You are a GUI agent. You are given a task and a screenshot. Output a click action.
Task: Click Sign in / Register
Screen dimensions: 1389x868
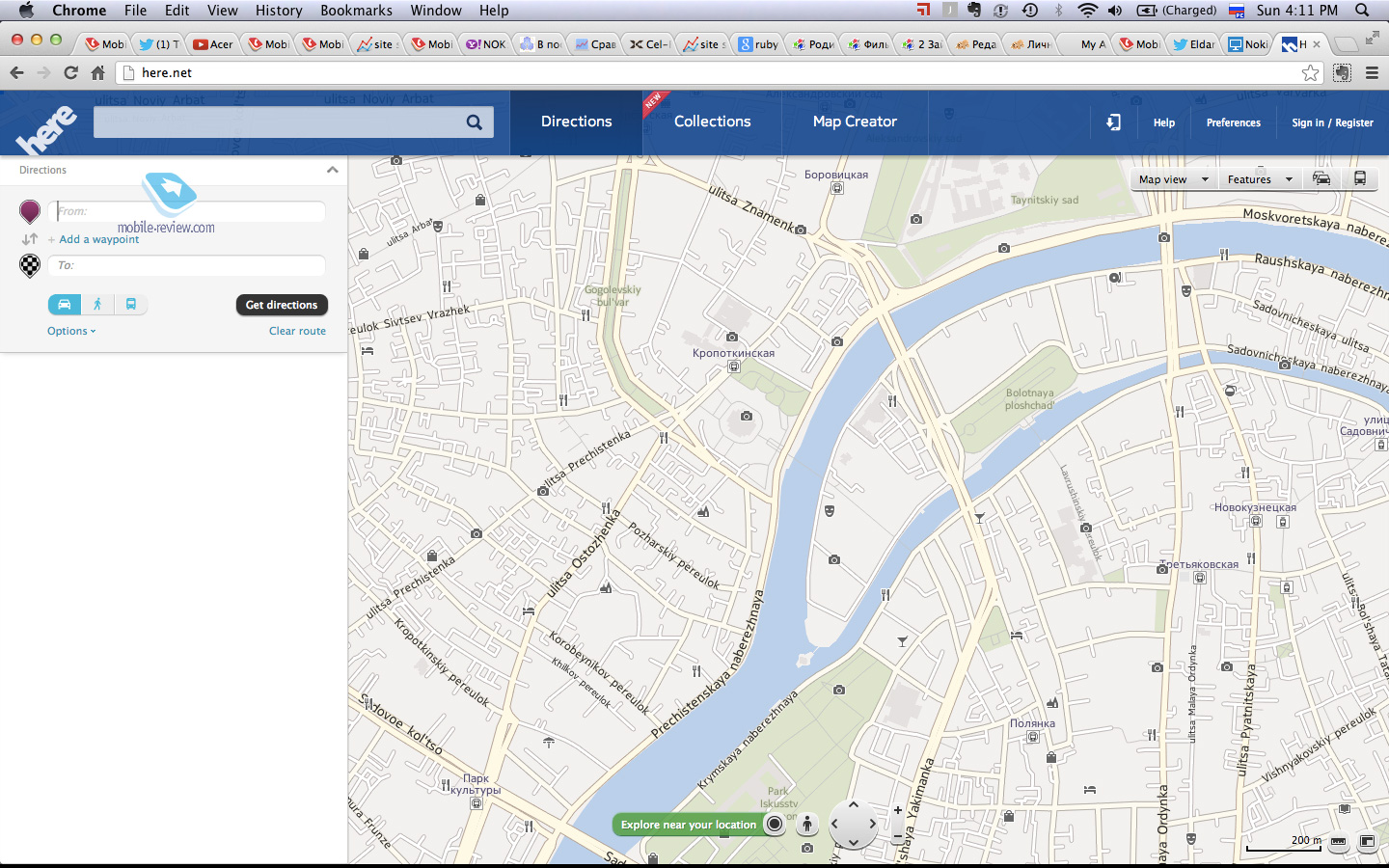tap(1332, 122)
